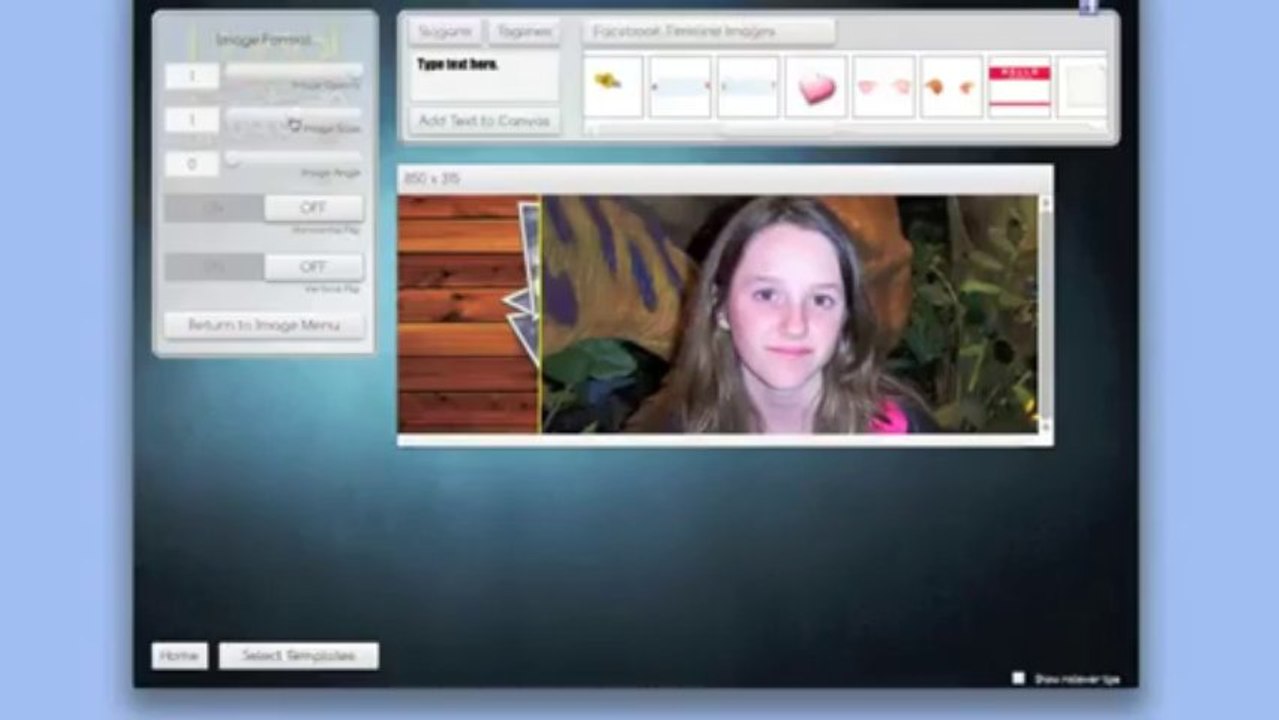Click the wooden plank background on the canvas
The image size is (1279, 720).
click(x=457, y=314)
